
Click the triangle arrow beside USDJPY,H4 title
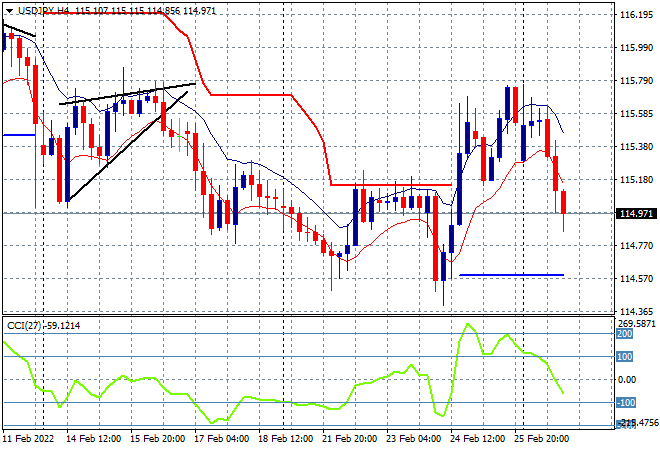[9, 11]
